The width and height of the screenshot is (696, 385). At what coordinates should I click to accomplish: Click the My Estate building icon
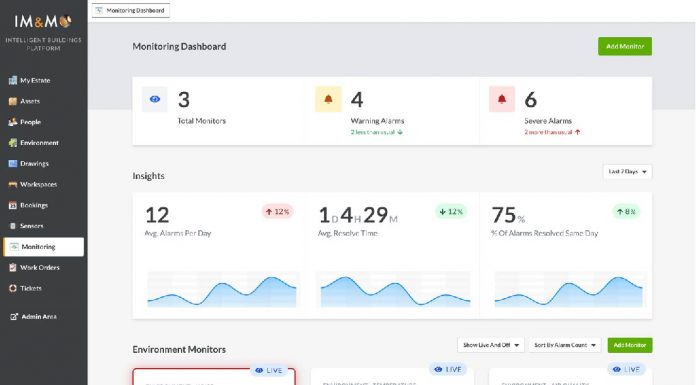point(13,80)
